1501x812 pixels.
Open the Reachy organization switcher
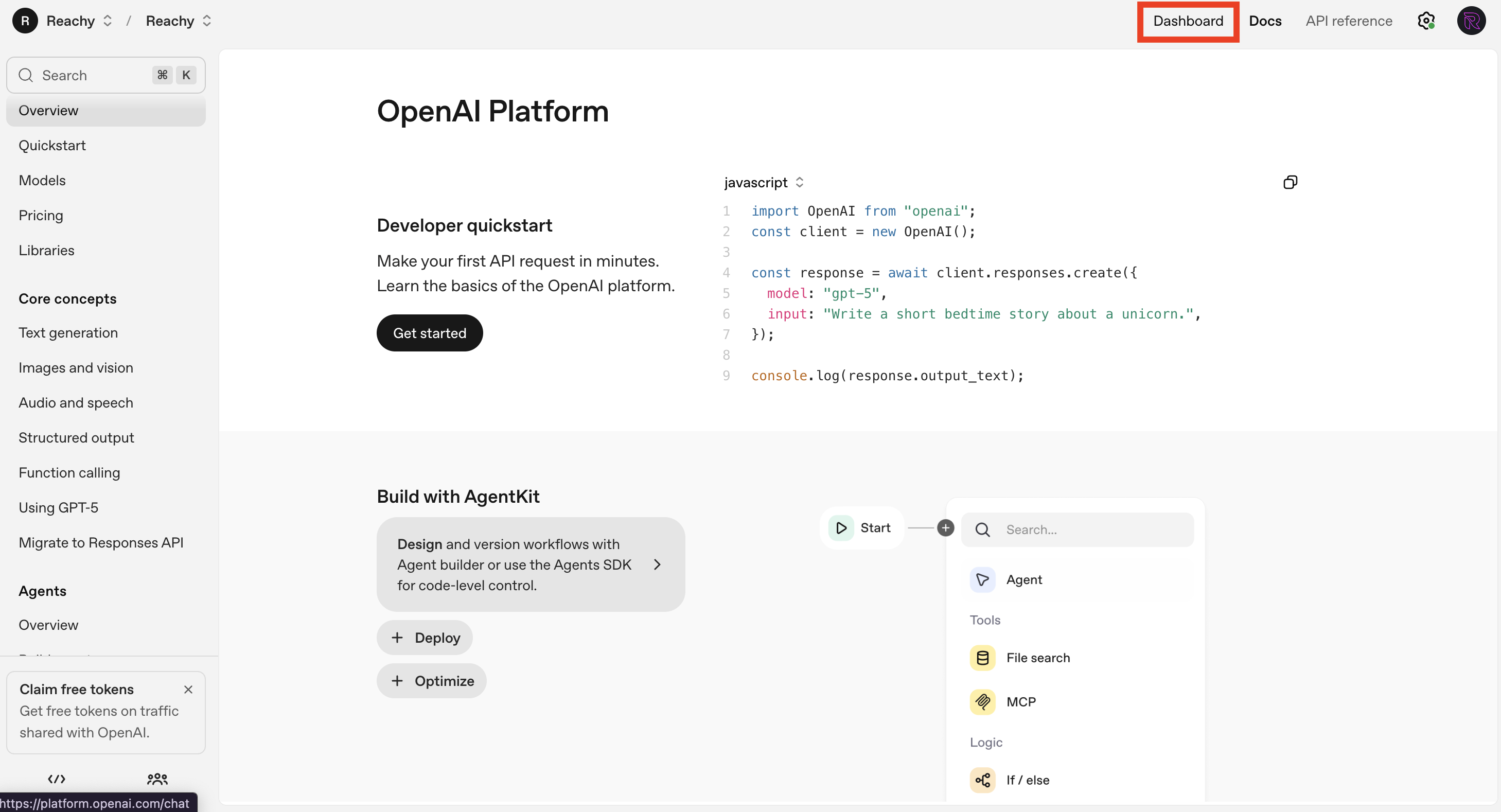coord(79,21)
